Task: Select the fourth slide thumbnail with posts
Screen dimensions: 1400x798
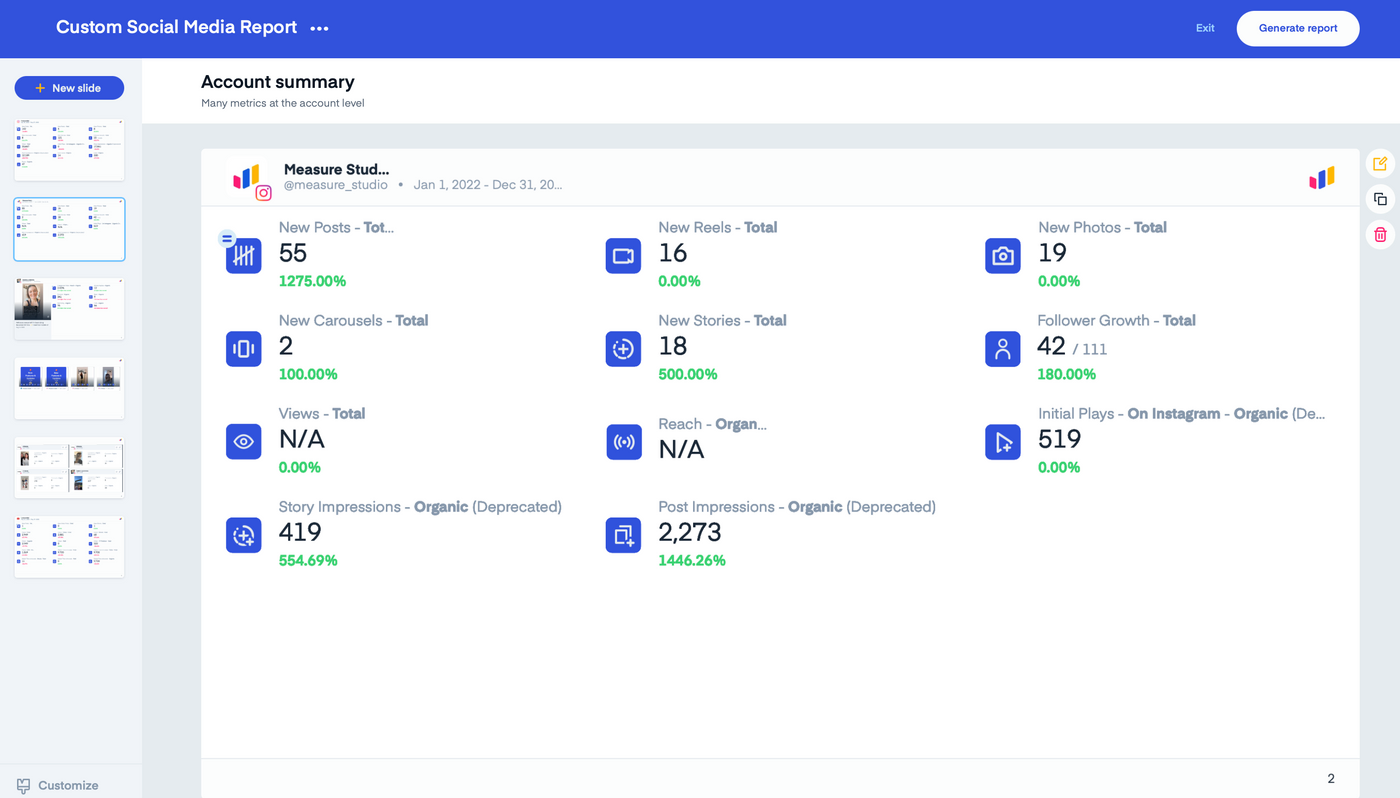Action: point(69,388)
